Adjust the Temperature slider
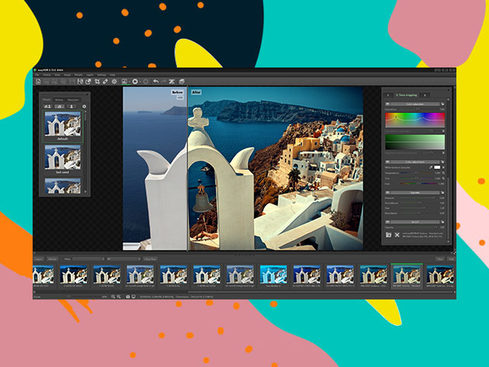The height and width of the screenshot is (367, 489). point(416,173)
